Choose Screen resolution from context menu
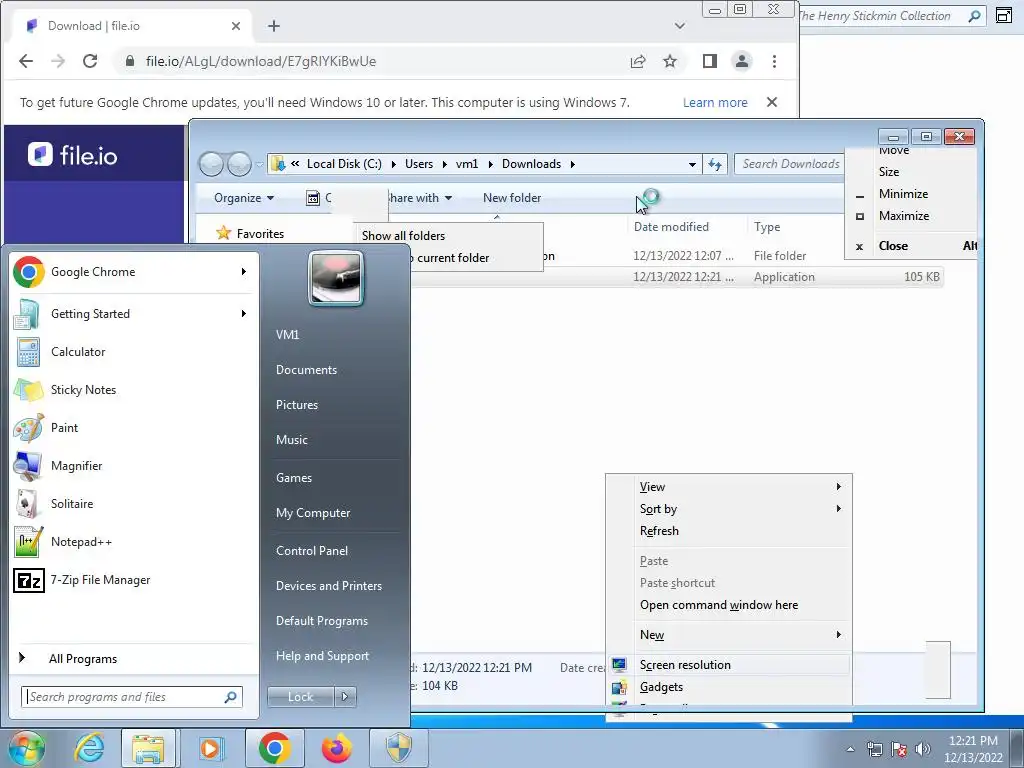The height and width of the screenshot is (768, 1024). coord(729,665)
